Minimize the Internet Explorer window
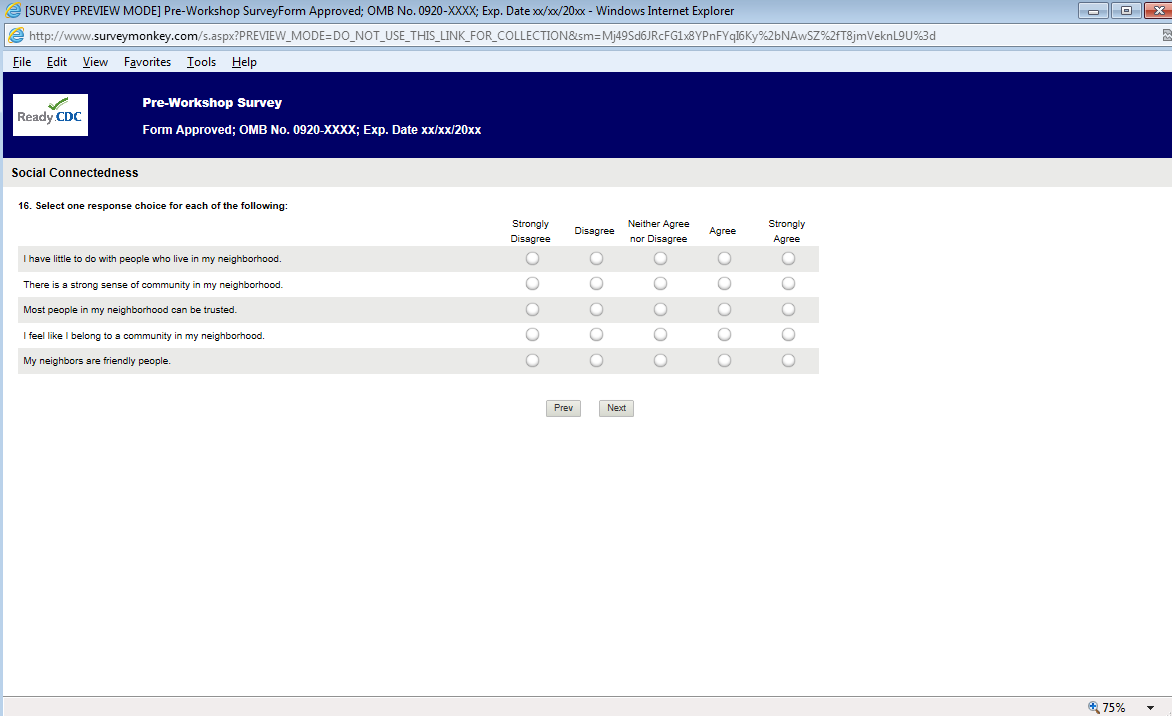 coord(1094,10)
